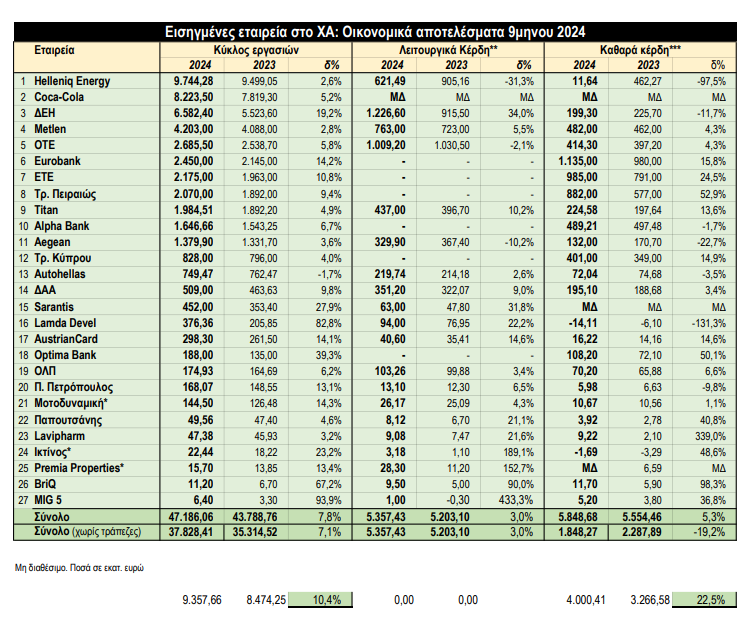Click the 'Sarantis' row name
This screenshot has height=624, width=752.
point(54,307)
